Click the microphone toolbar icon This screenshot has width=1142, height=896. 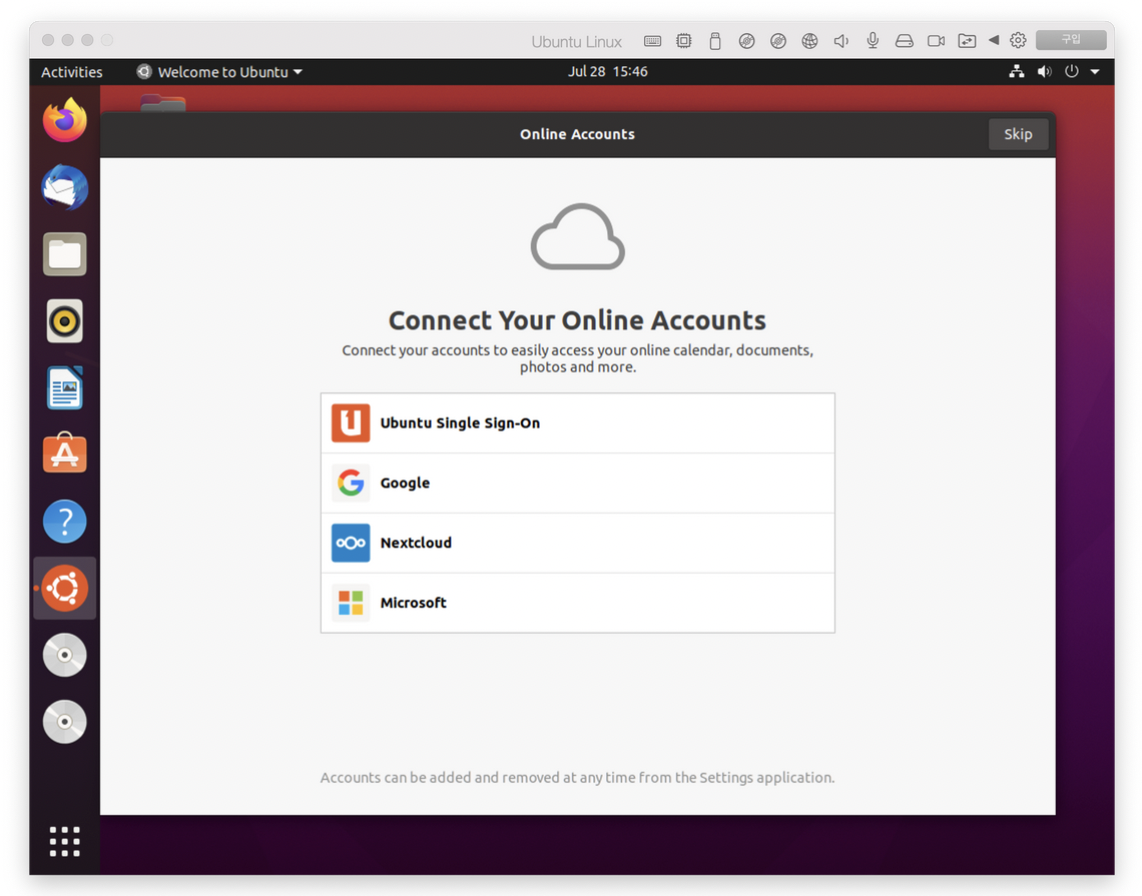(873, 41)
